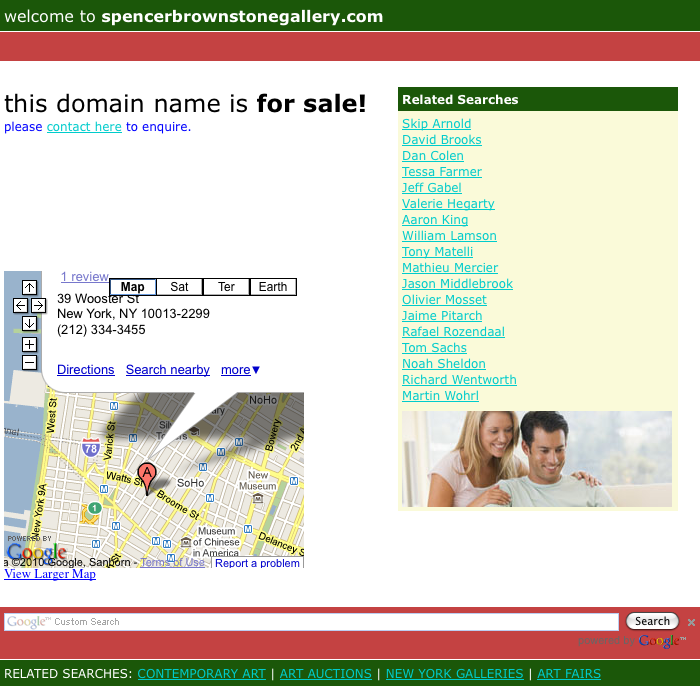This screenshot has height=686, width=700.
Task: Pan the map right with the arrow icon
Action: (38, 306)
